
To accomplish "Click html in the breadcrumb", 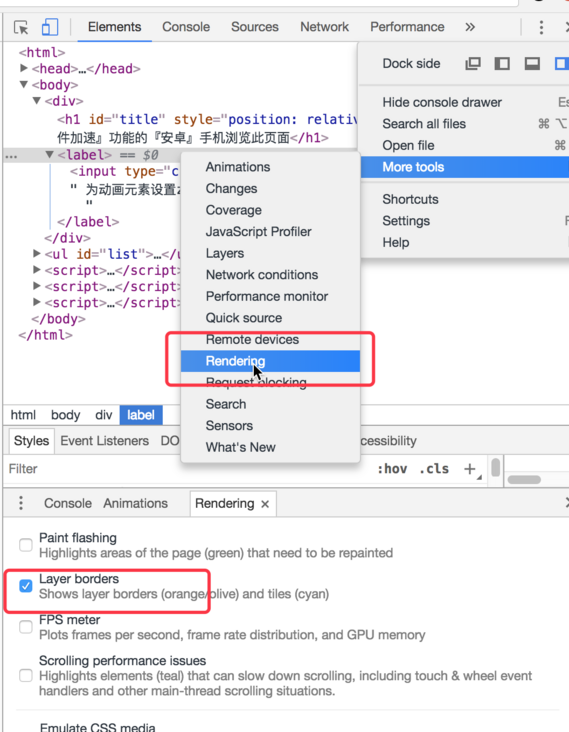I will pos(23,415).
